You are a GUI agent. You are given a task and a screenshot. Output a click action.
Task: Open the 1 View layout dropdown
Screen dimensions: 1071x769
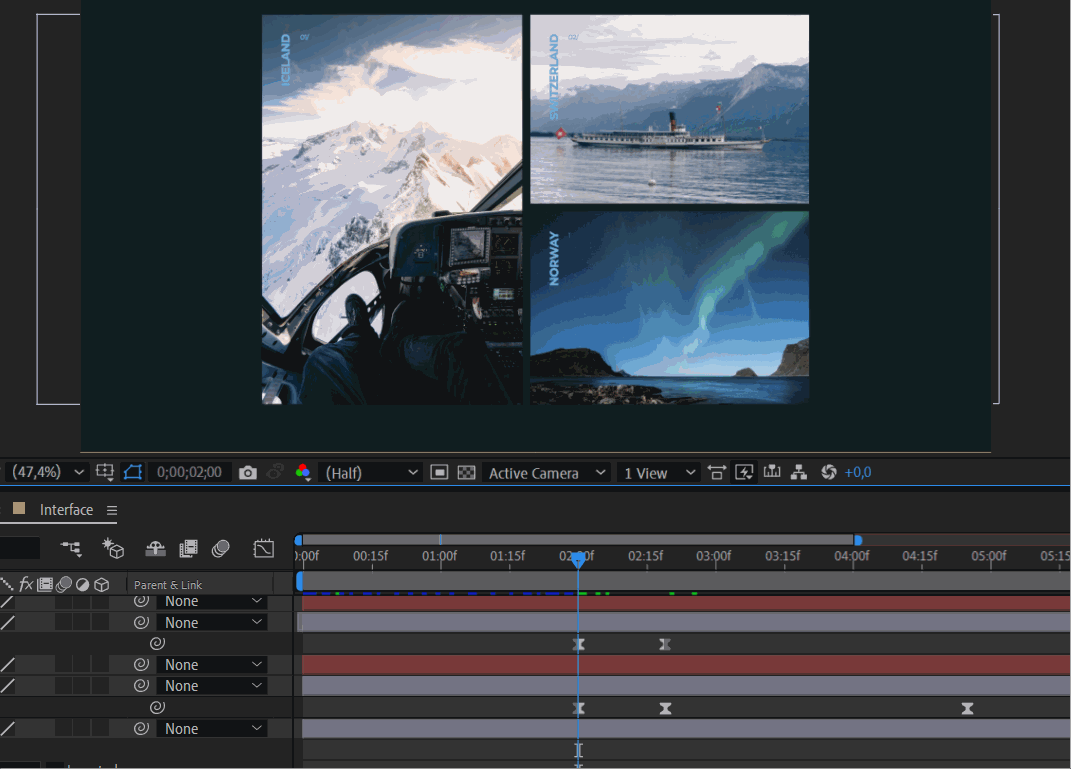pos(659,473)
